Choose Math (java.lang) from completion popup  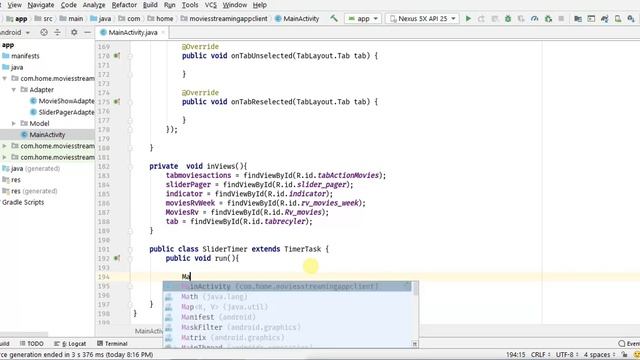[288, 297]
